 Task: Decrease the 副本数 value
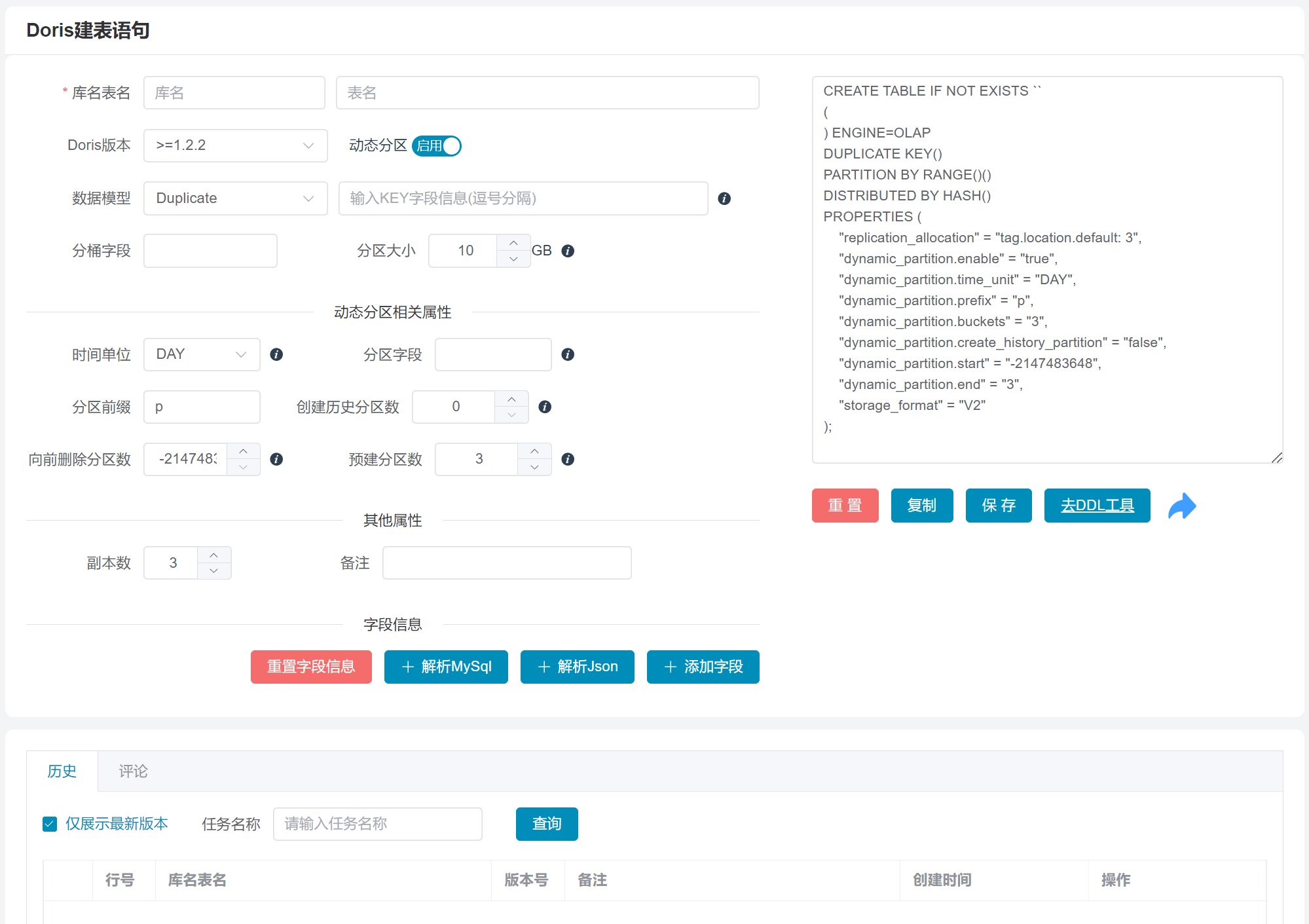[x=214, y=570]
